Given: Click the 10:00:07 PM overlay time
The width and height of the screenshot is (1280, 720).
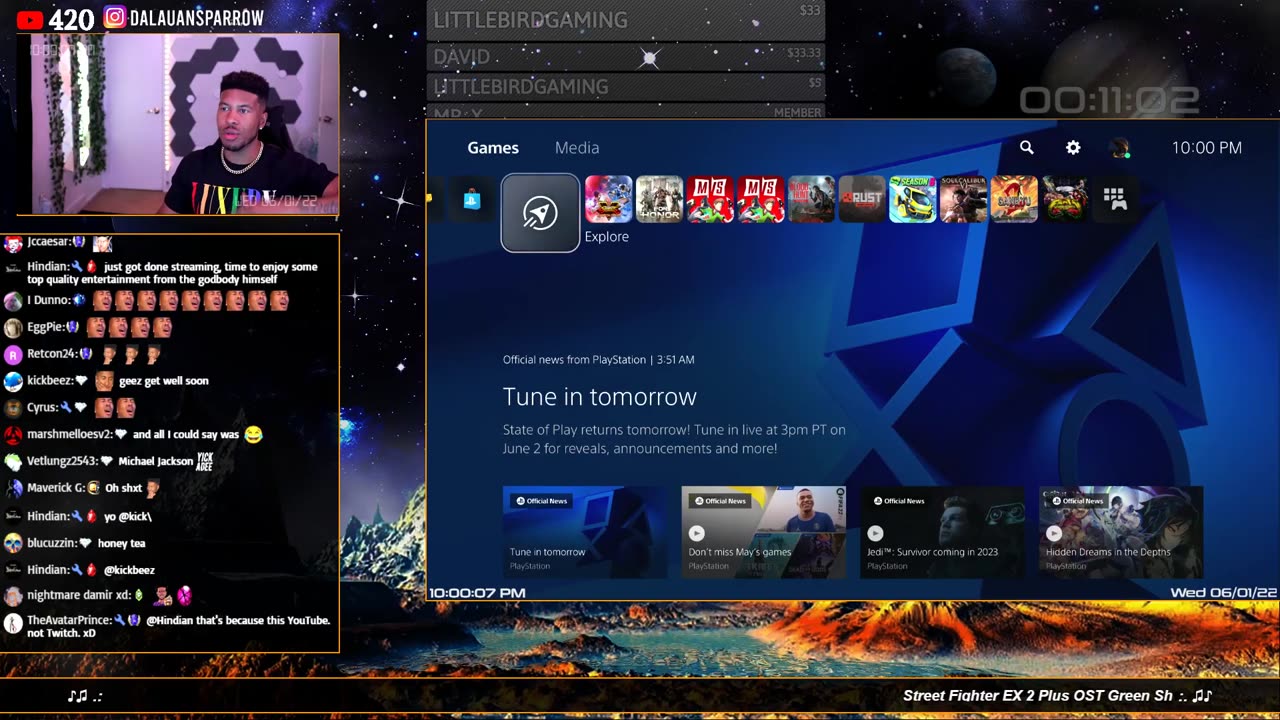Looking at the screenshot, I should click(x=477, y=593).
